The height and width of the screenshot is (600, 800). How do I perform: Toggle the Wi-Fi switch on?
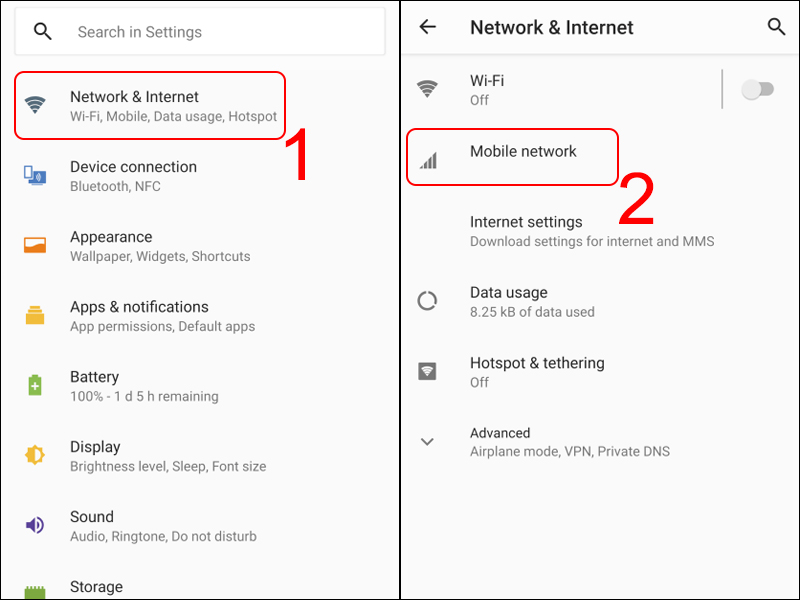758,89
